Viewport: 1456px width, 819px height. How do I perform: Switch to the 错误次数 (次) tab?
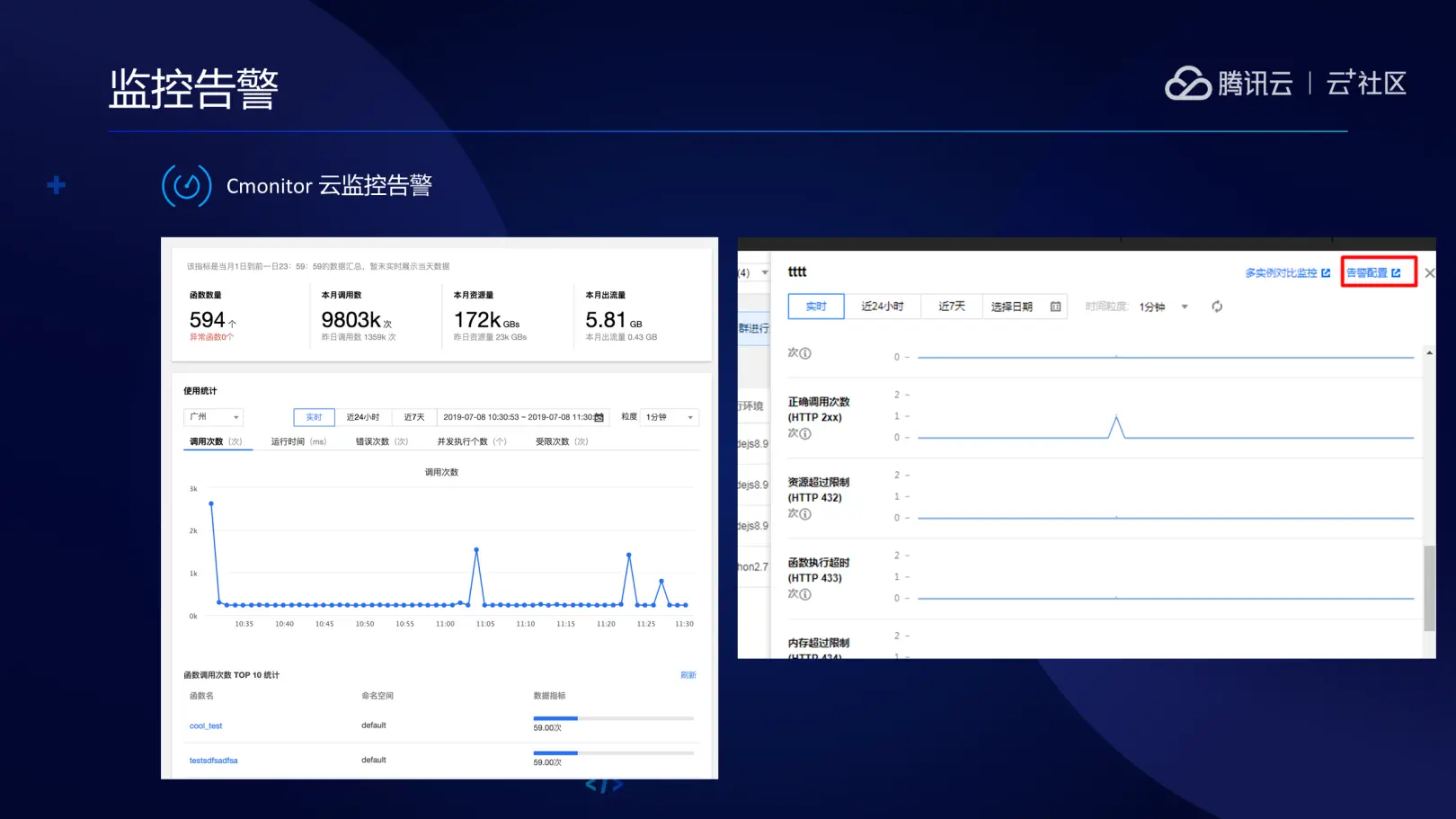coord(382,441)
